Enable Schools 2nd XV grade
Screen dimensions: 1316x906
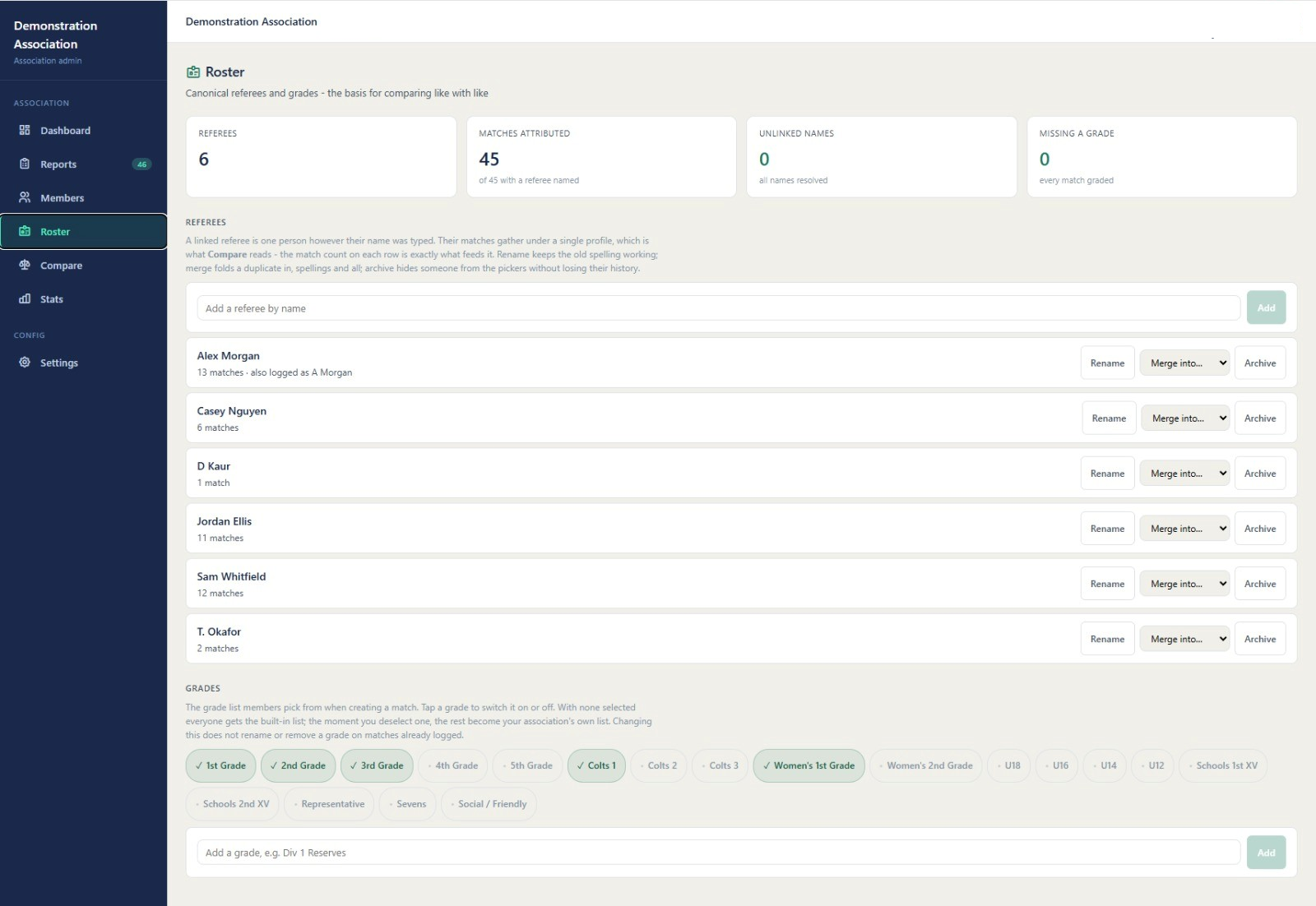(233, 804)
